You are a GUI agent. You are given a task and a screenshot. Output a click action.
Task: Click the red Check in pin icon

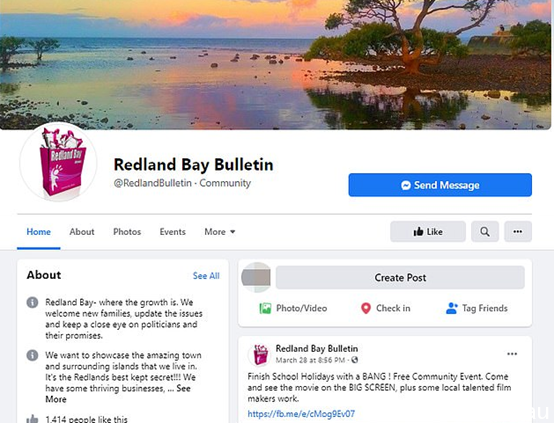(x=366, y=309)
